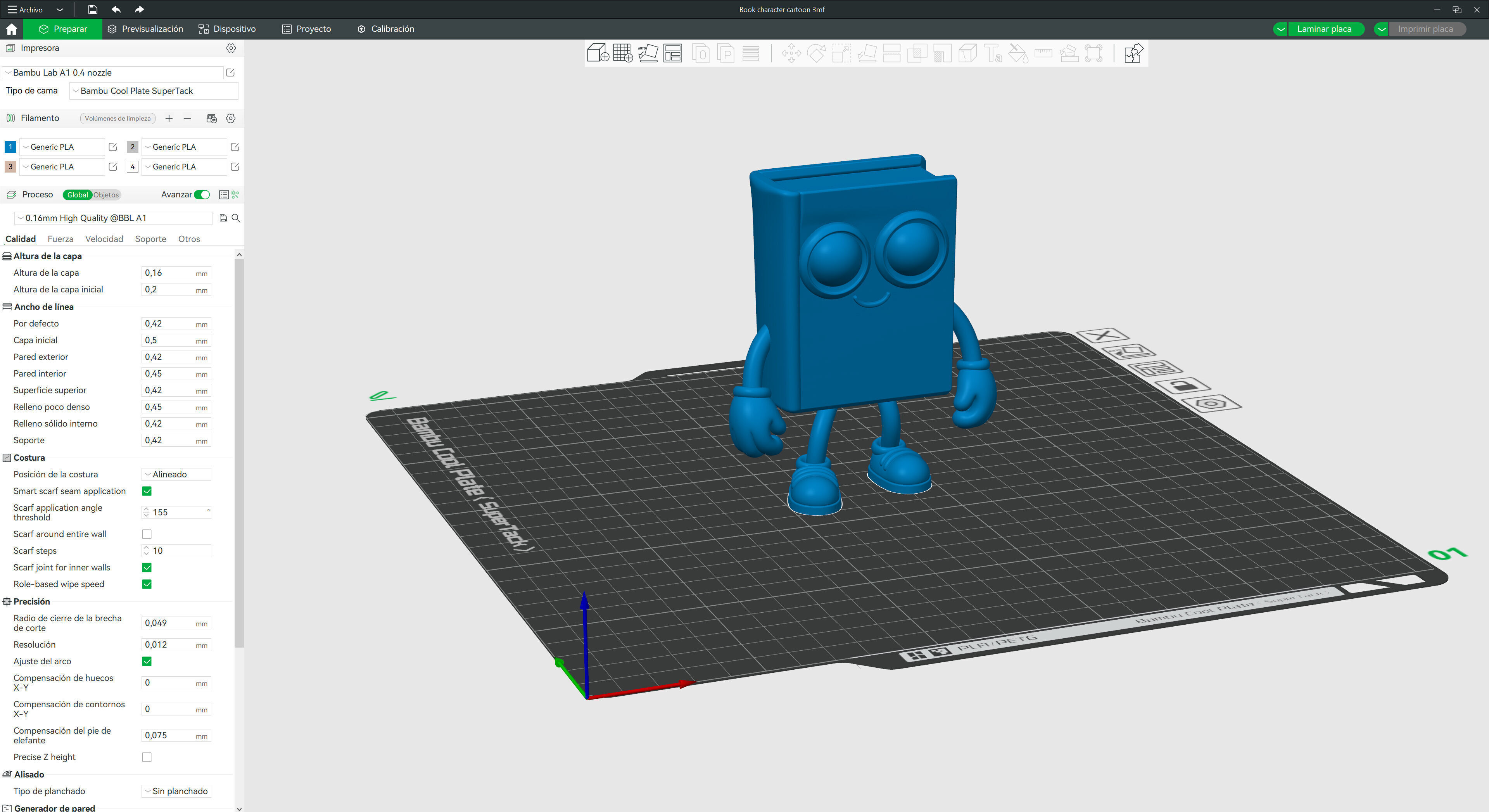
Task: Open printer settings gear icon
Action: tap(231, 48)
